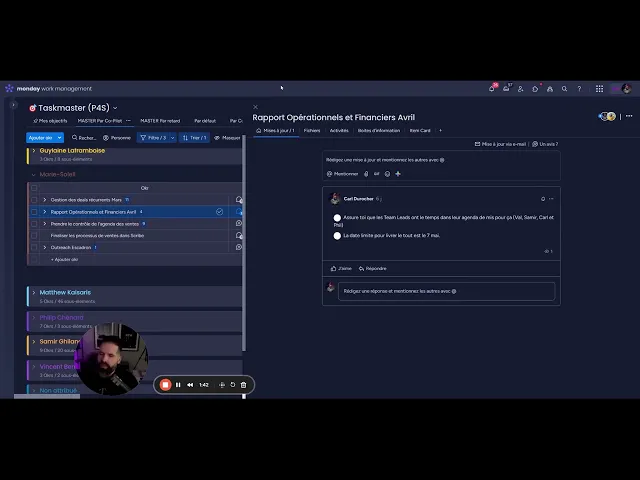Delete the recording with trash icon
Screen dimensions: 640x480
244,384
